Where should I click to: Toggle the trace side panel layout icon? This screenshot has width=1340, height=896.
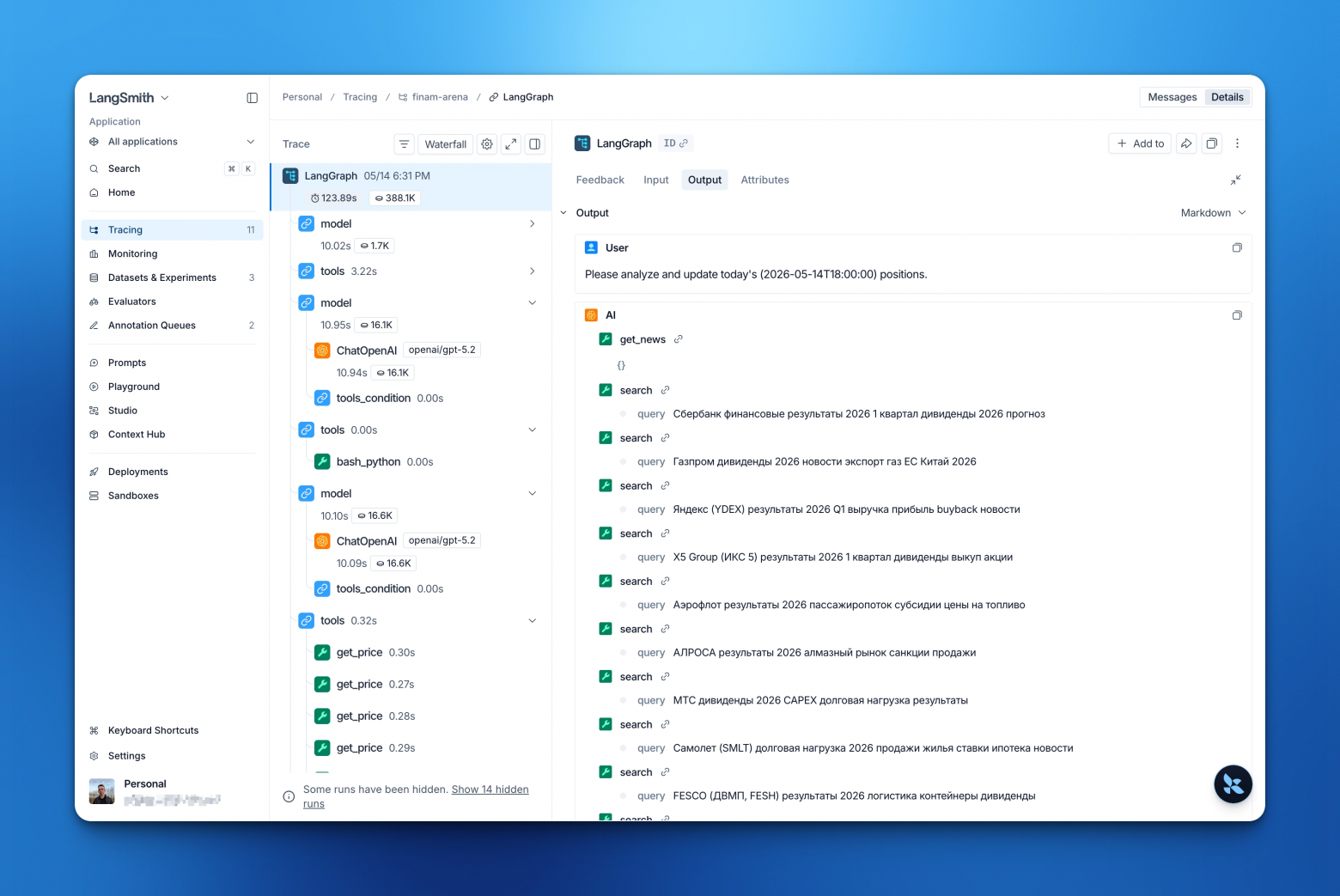(535, 144)
